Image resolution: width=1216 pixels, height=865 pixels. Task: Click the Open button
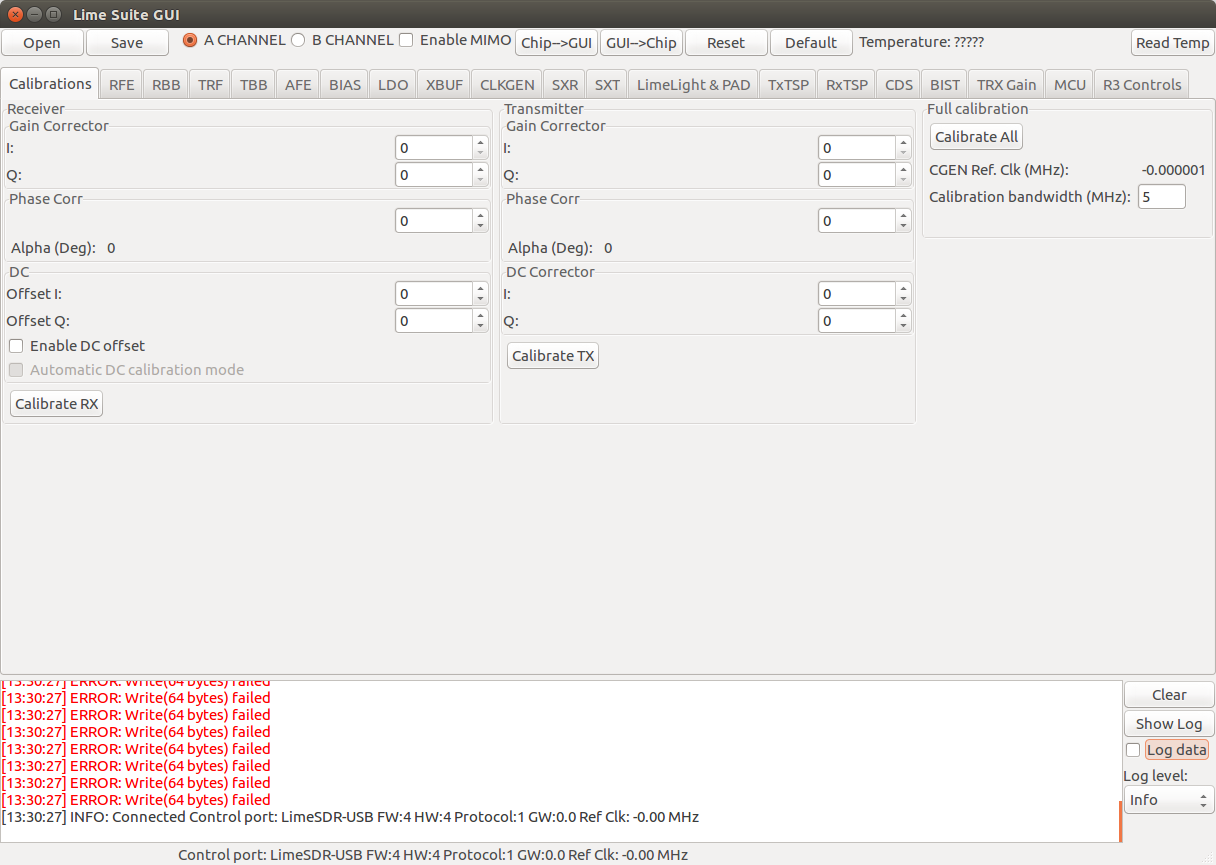coord(42,43)
